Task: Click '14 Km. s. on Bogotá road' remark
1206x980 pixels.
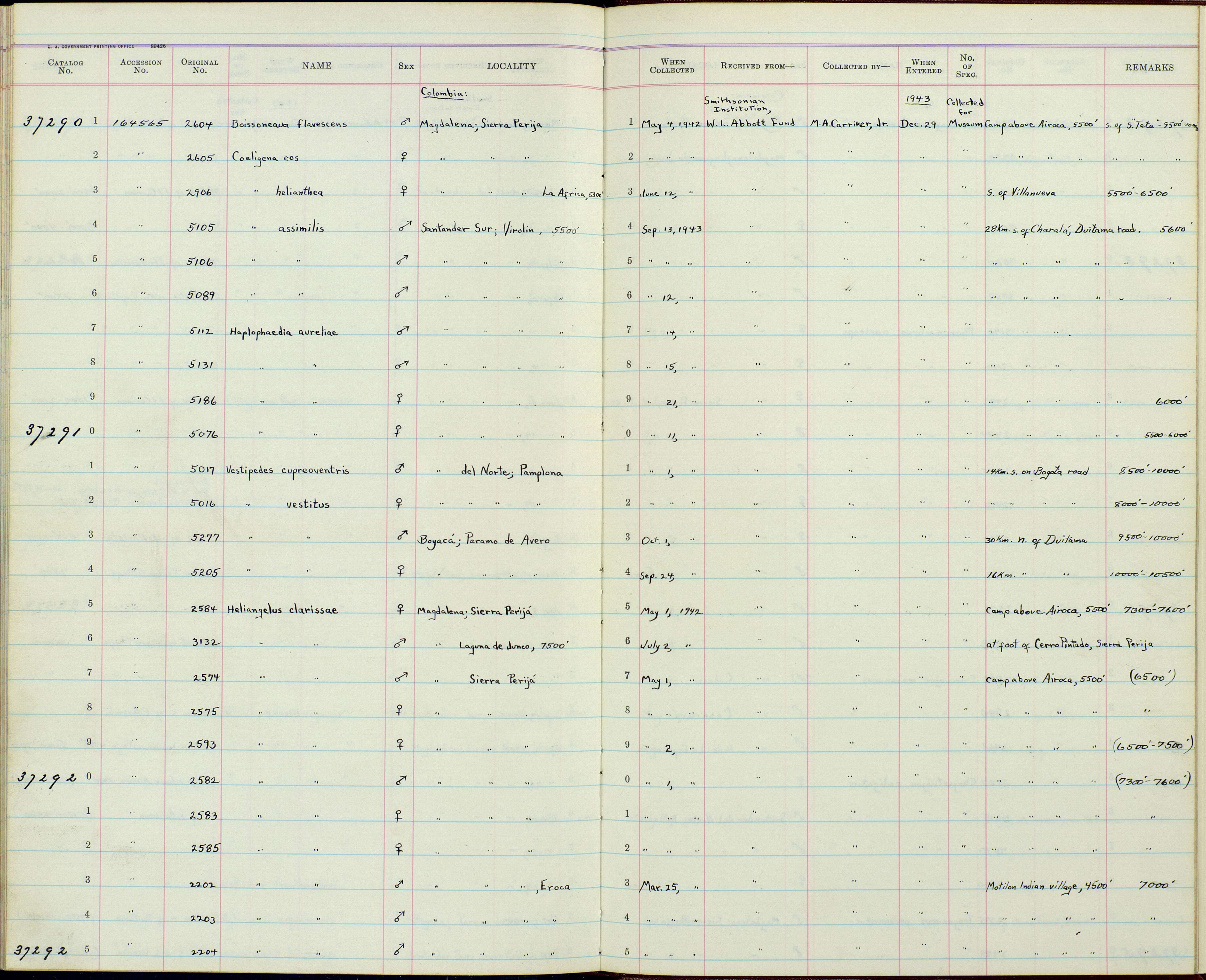Action: (1037, 472)
